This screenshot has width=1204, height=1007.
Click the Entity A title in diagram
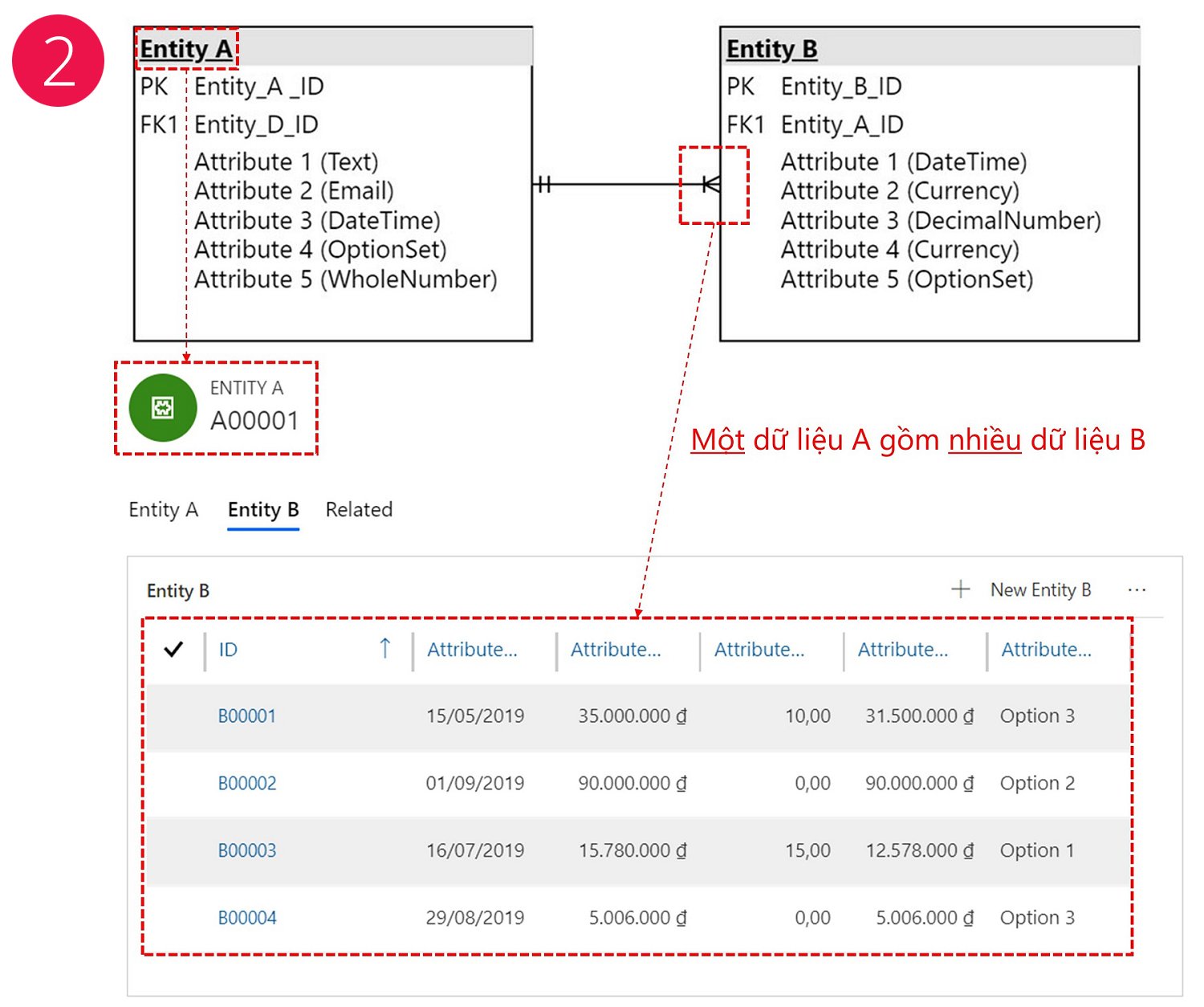click(x=186, y=49)
